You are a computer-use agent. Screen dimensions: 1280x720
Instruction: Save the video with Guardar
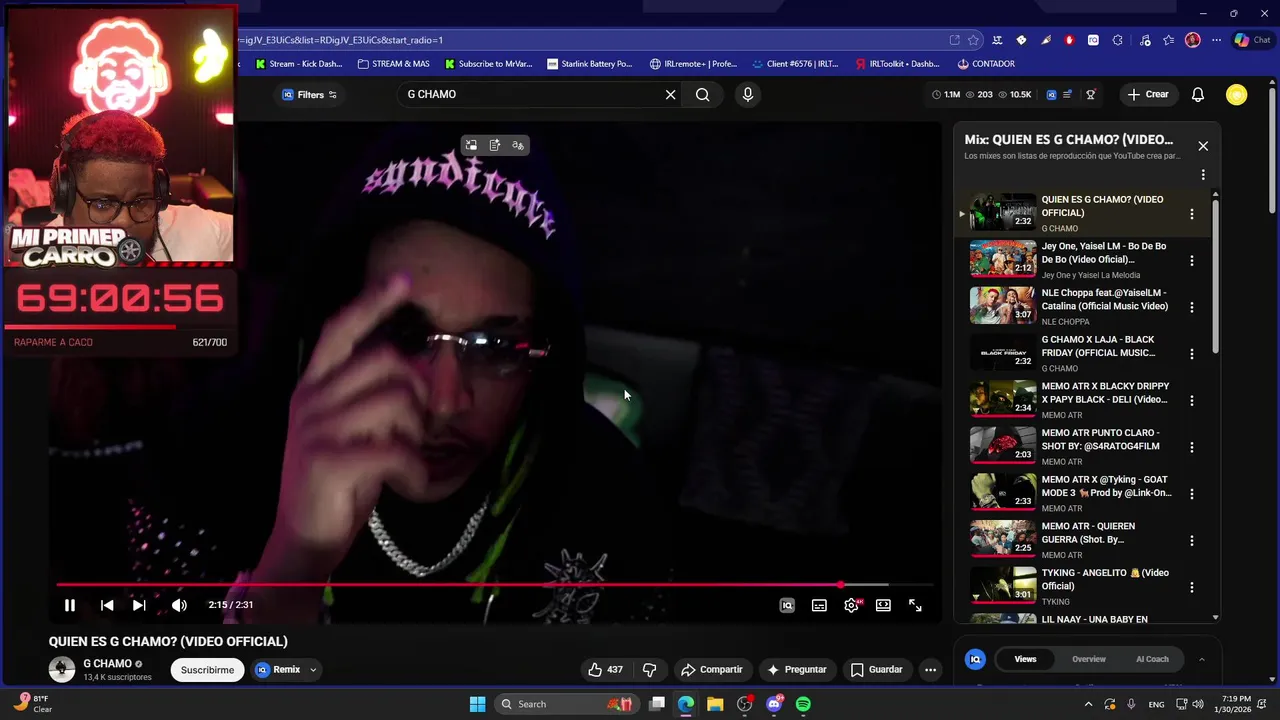876,670
